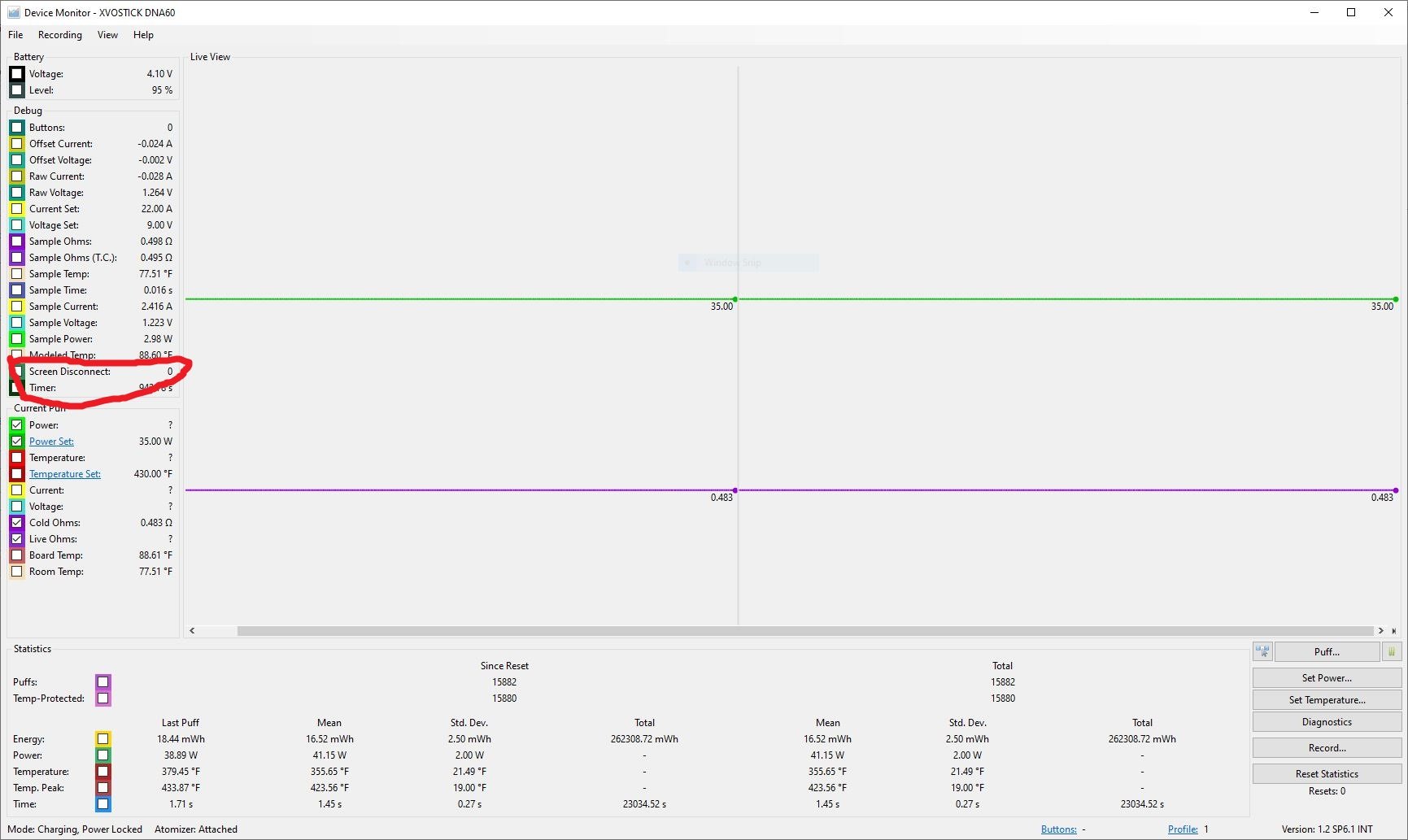Click the scroll-to-end arrow of the live view

tap(1393, 631)
